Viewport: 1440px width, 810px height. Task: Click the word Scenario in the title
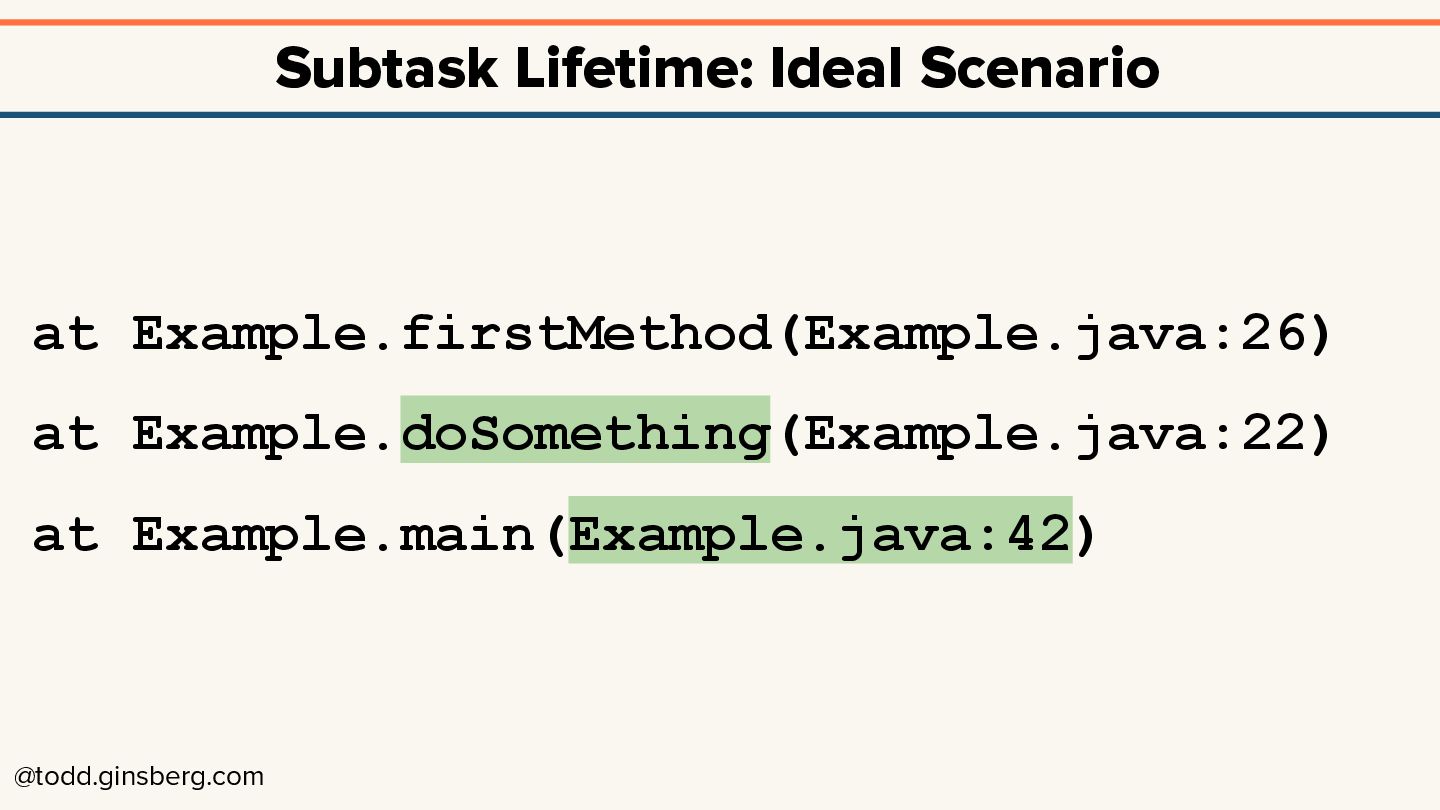tap(1040, 69)
